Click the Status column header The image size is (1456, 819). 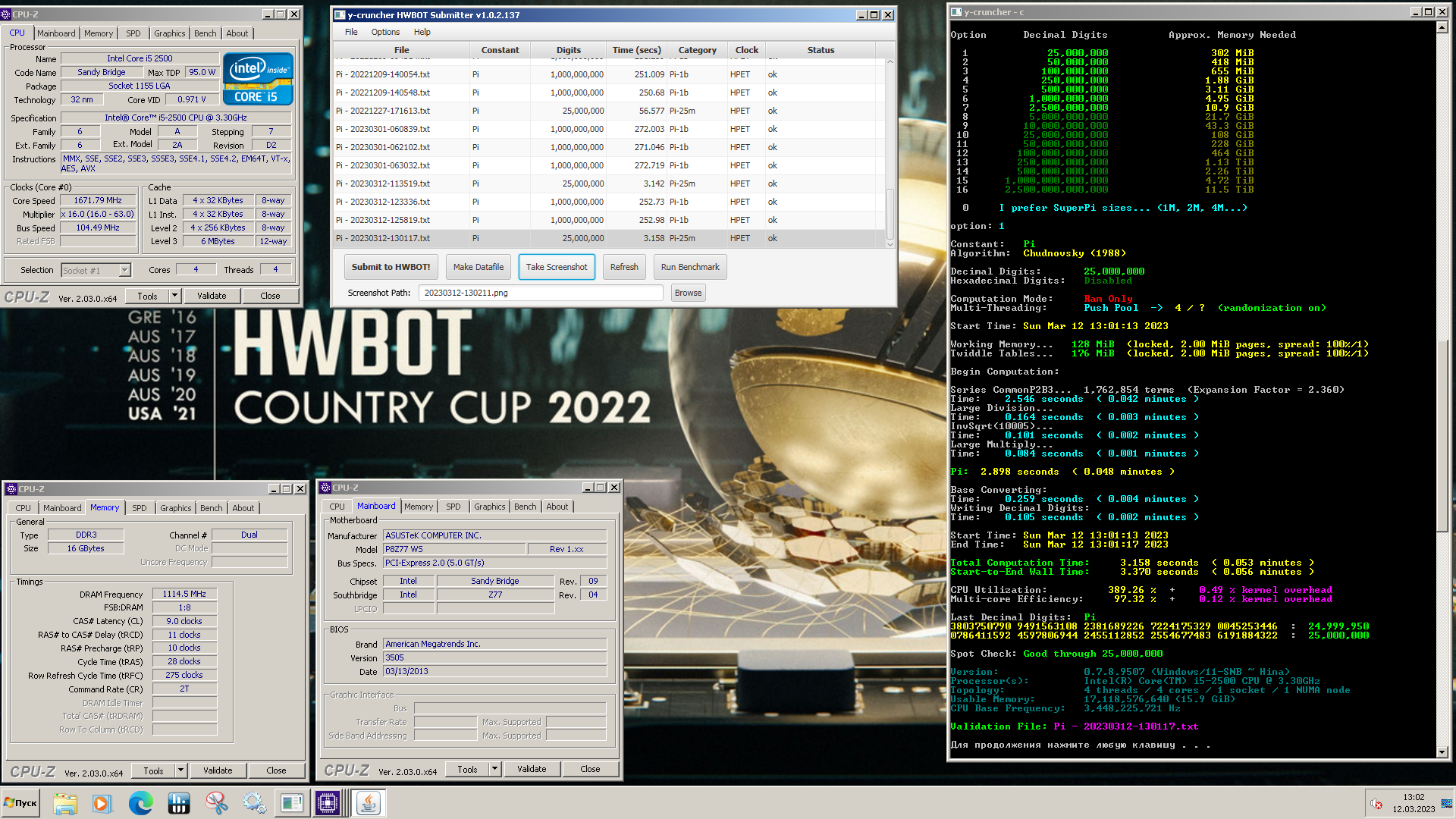821,50
